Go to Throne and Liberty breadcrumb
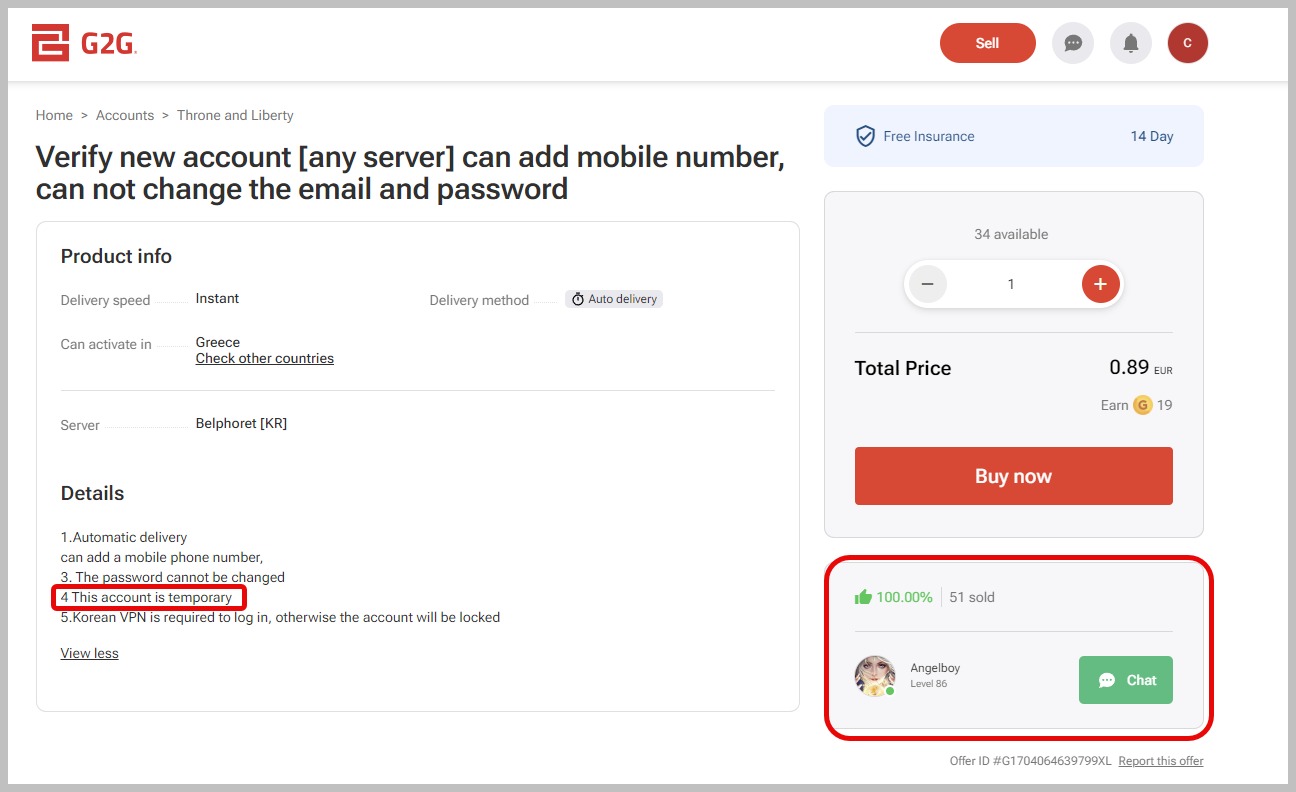The image size is (1296, 792). point(235,115)
